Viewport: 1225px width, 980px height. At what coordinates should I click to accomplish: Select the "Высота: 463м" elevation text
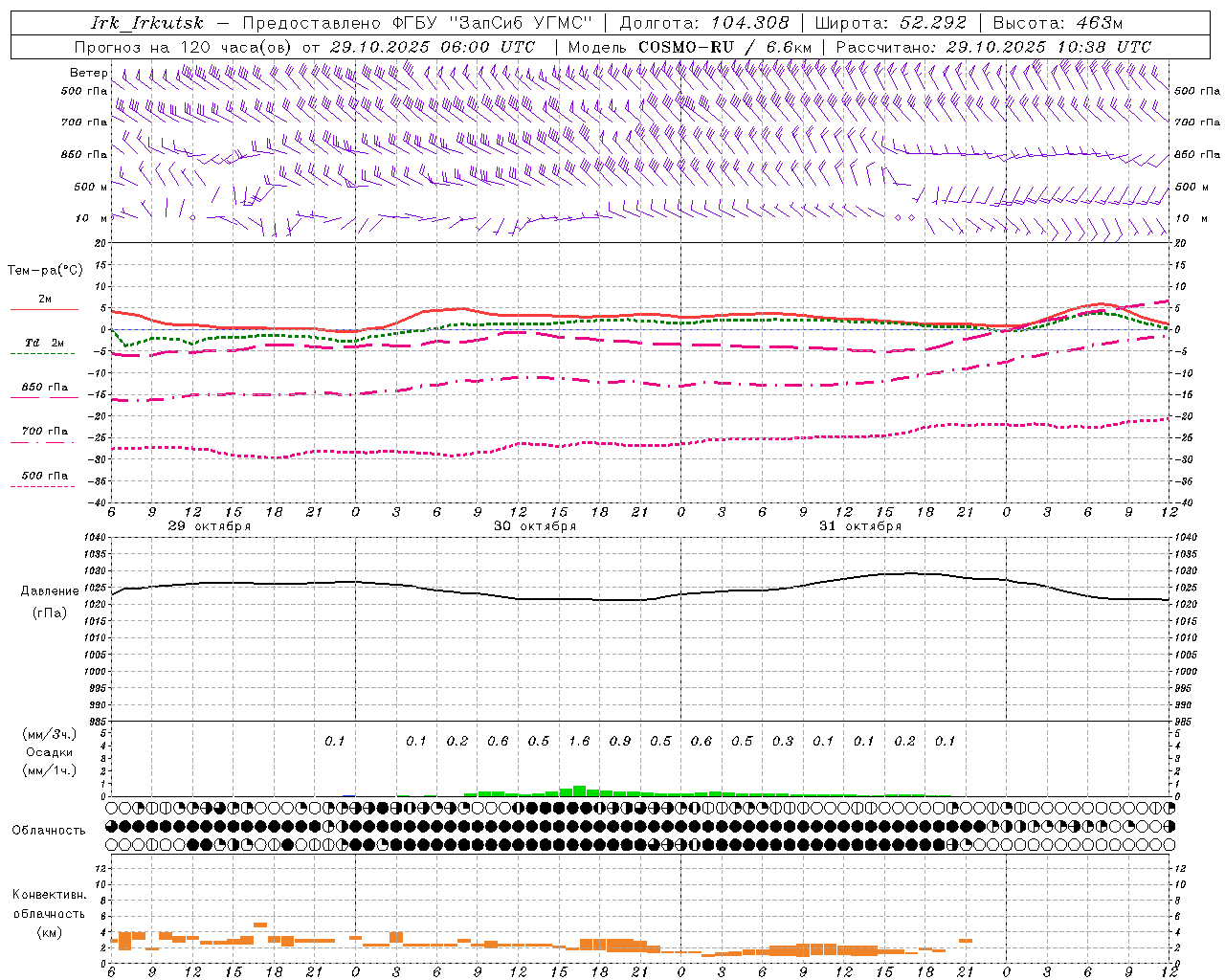pyautogui.click(x=1058, y=23)
